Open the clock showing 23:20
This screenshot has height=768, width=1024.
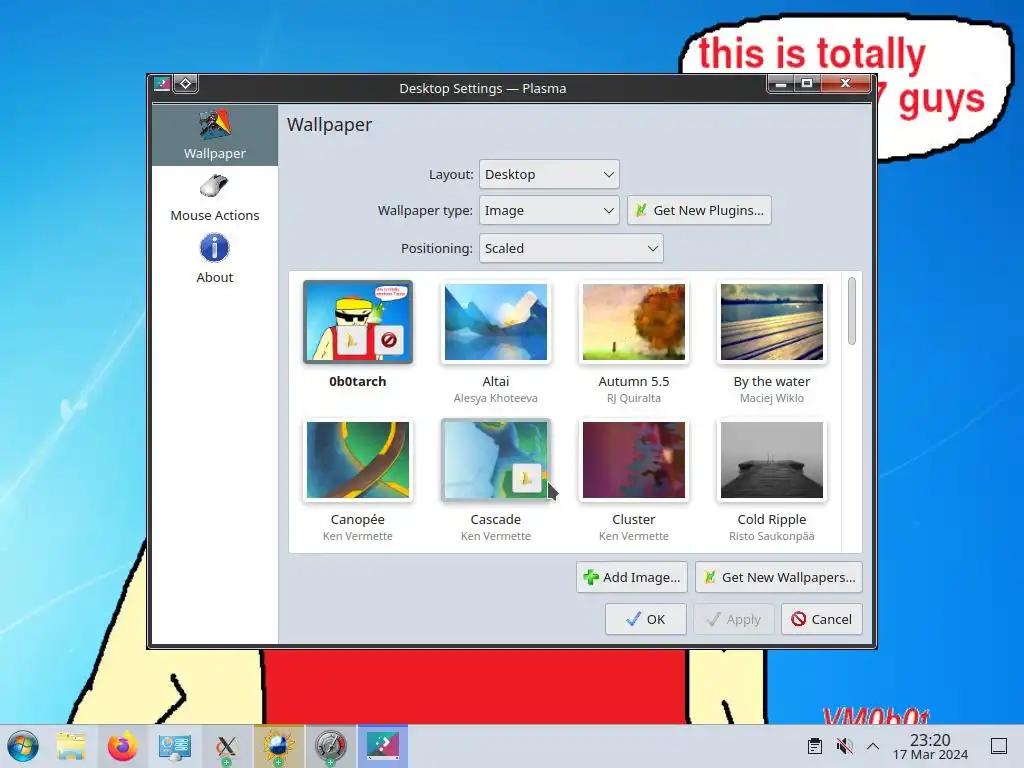point(930,746)
